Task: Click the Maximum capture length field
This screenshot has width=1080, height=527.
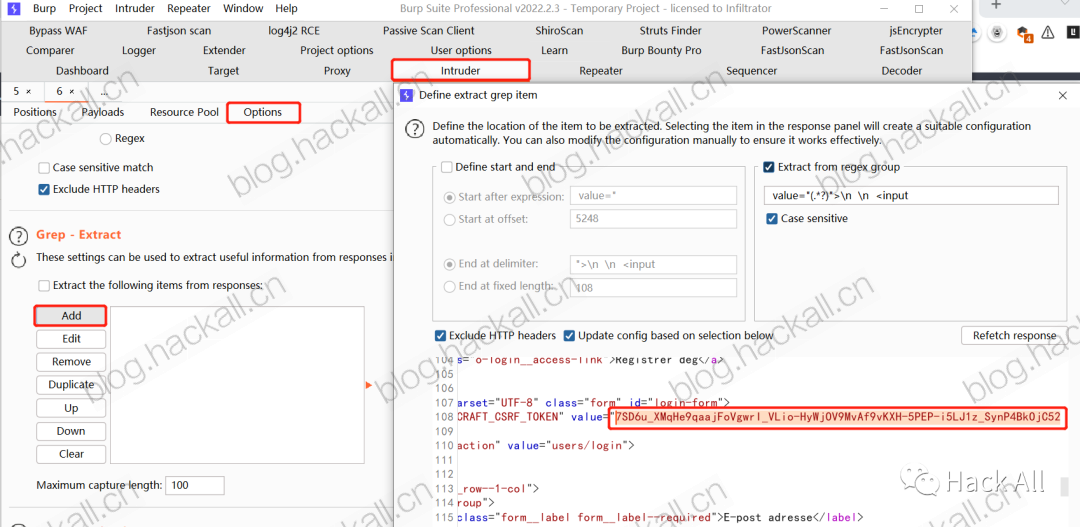Action: (x=195, y=485)
